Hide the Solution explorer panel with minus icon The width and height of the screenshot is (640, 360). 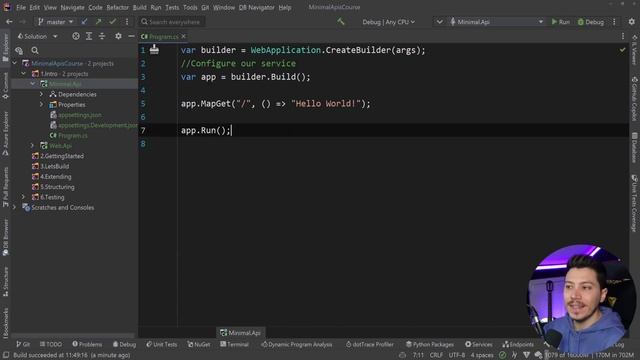131,36
